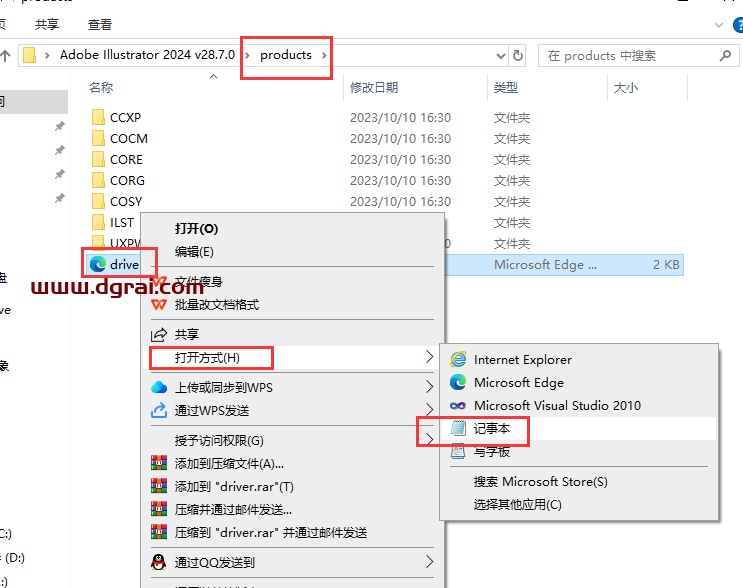Click the 通过WPS发送 send icon
The image size is (743, 588).
[x=159, y=410]
